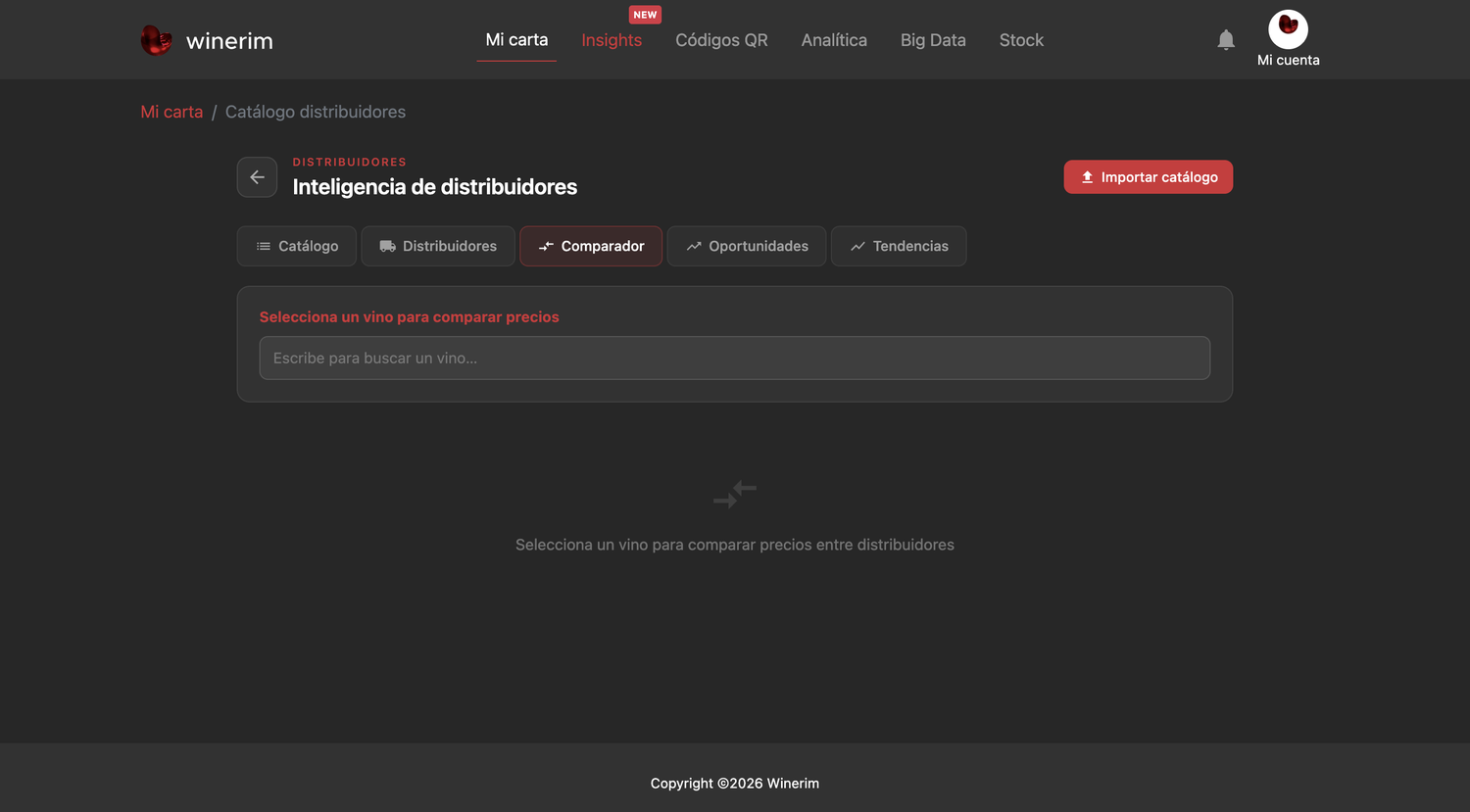Click the empty-state compare arrows icon

[x=735, y=494]
